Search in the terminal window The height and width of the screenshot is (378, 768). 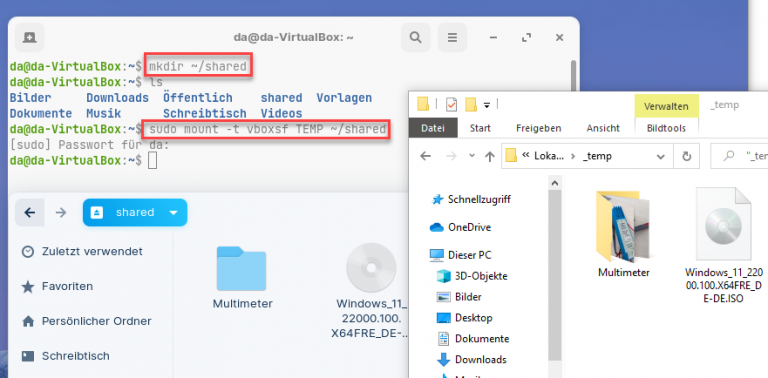tap(415, 37)
